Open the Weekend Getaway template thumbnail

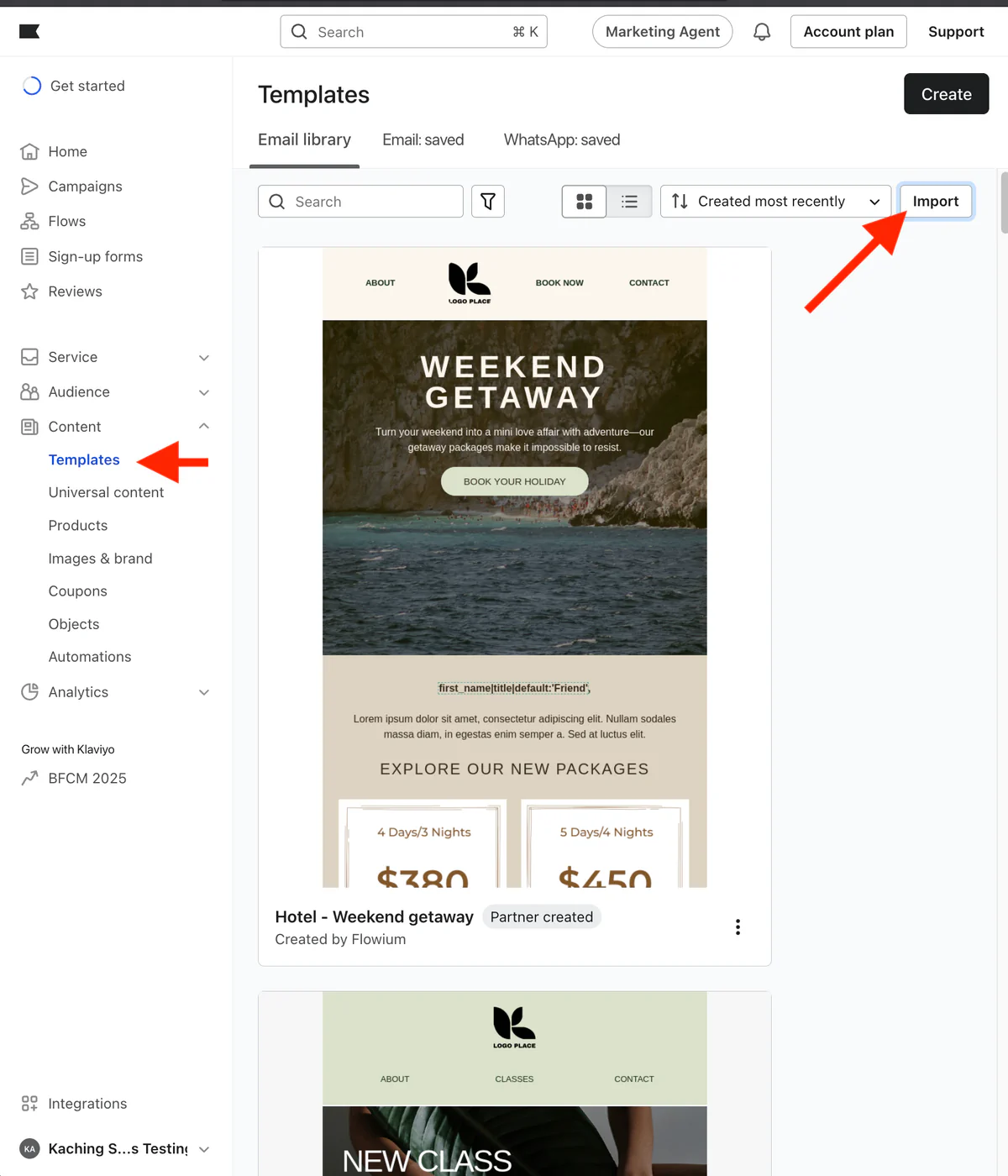pos(515,568)
